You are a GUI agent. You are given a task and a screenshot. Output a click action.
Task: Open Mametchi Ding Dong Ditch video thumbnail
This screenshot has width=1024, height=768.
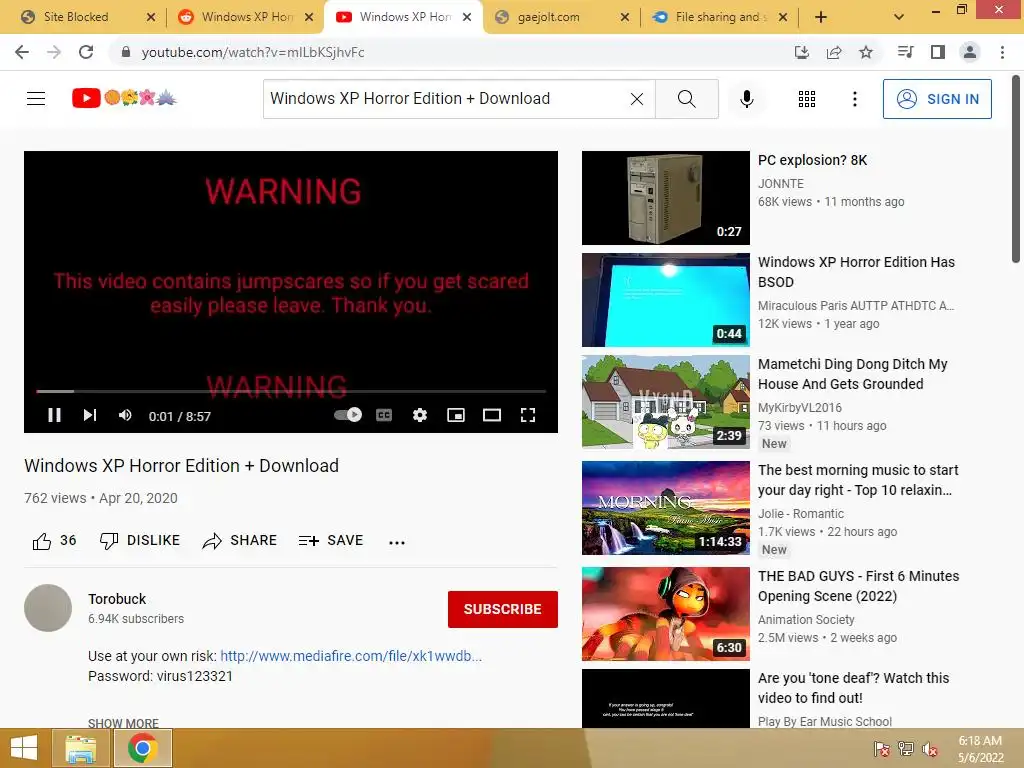[665, 402]
